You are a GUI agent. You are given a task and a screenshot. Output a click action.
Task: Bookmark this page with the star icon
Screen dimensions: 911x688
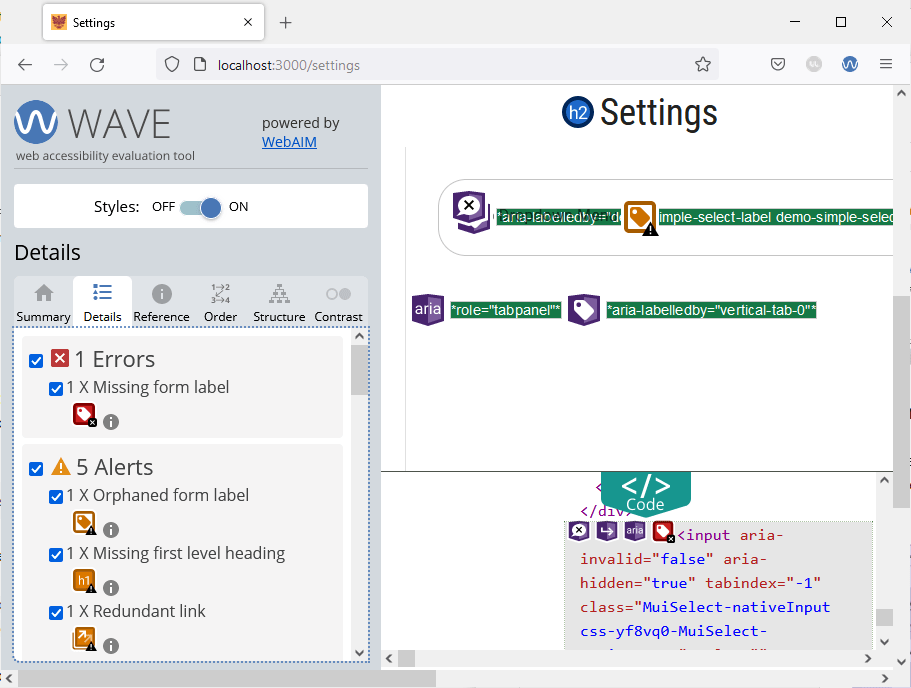click(703, 64)
